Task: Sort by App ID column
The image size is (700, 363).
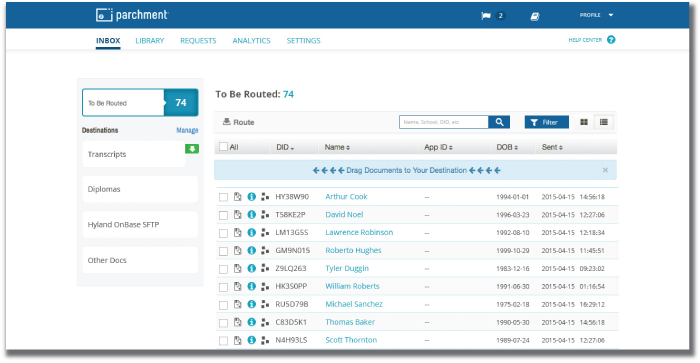Action: pos(438,147)
